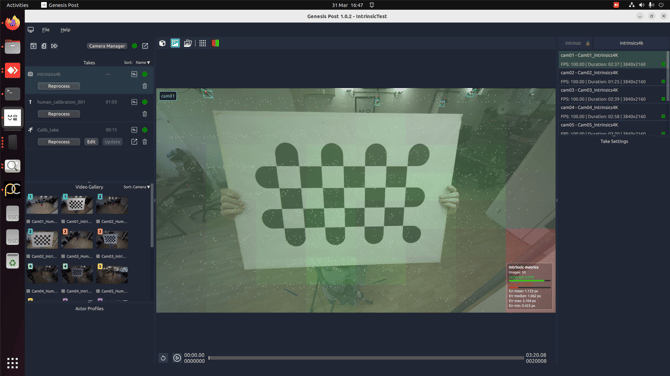Click the monitor icon in menu bar
Viewport: 670px width, 376px height.
pos(31,30)
